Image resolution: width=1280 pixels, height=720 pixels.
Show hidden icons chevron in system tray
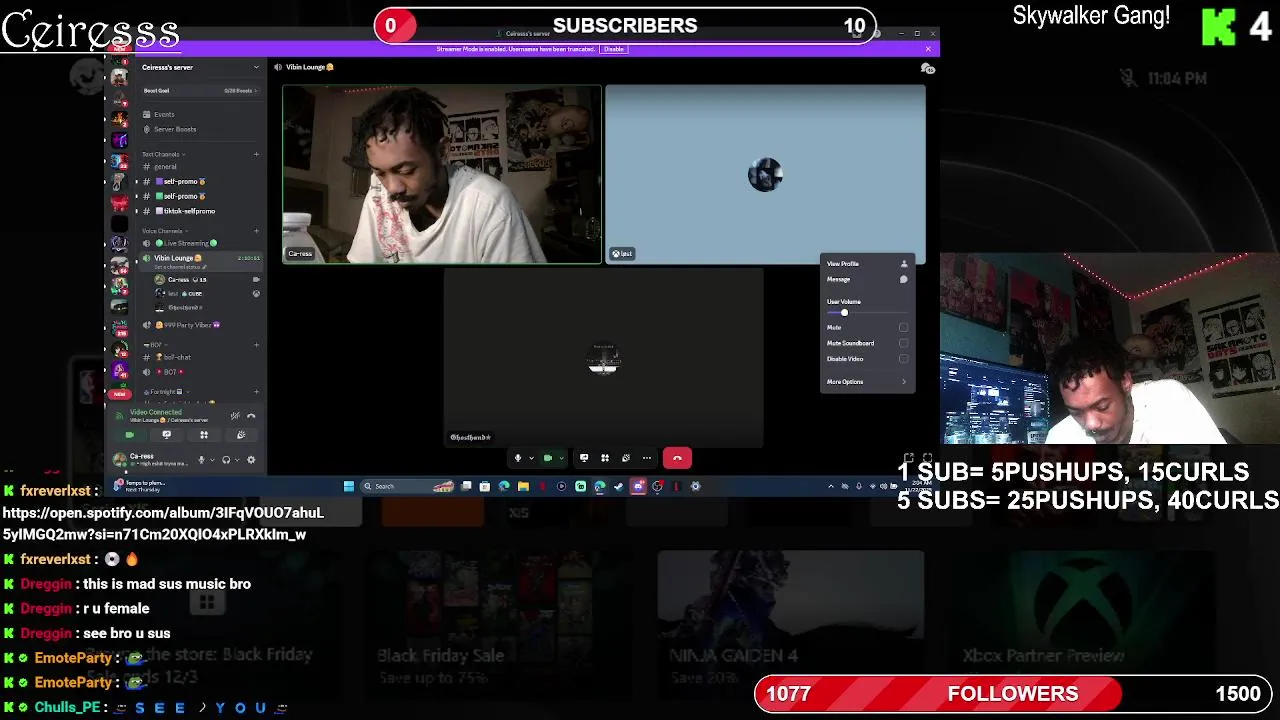(x=830, y=486)
